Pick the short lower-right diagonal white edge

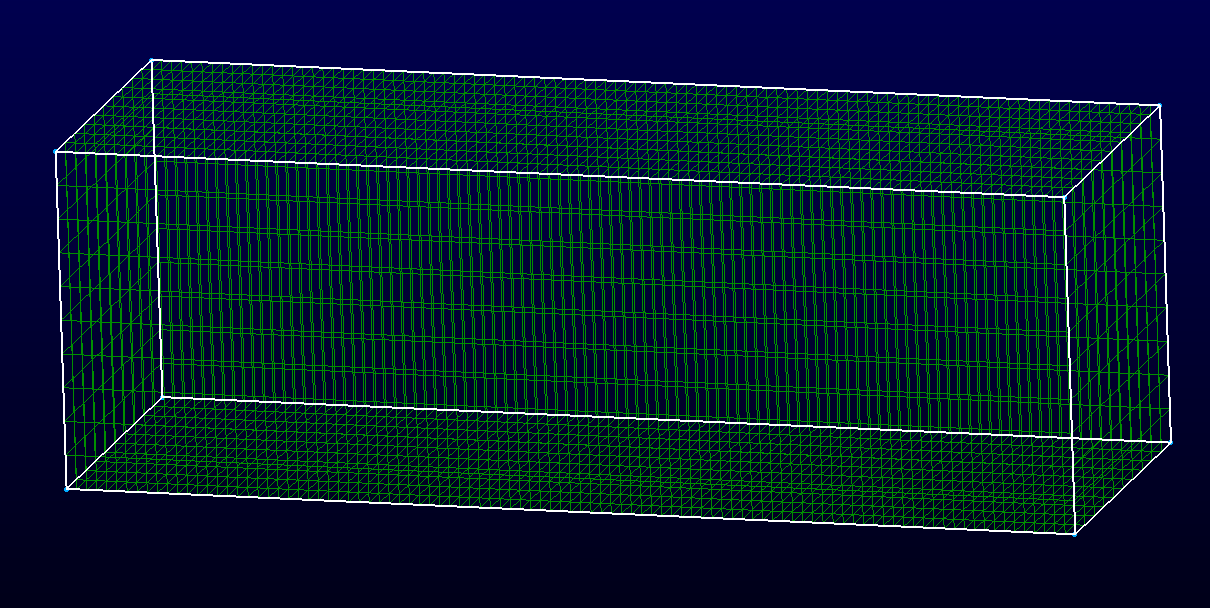[x=1123, y=488]
